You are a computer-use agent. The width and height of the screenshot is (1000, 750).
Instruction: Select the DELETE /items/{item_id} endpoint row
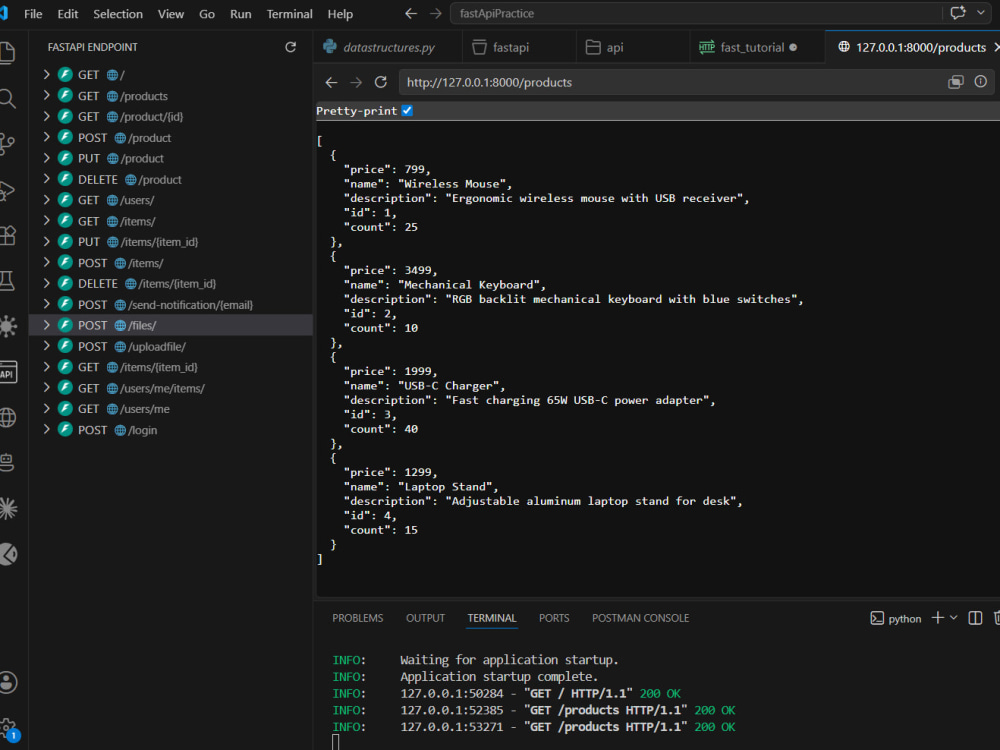(171, 284)
